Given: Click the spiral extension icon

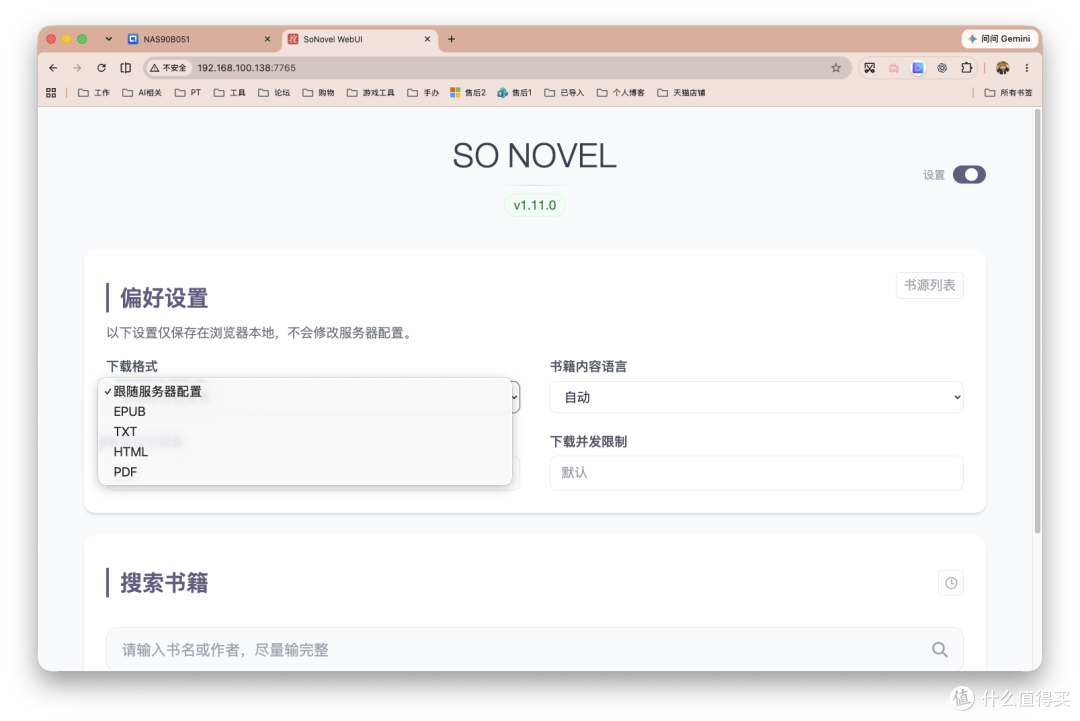Looking at the screenshot, I should (942, 67).
